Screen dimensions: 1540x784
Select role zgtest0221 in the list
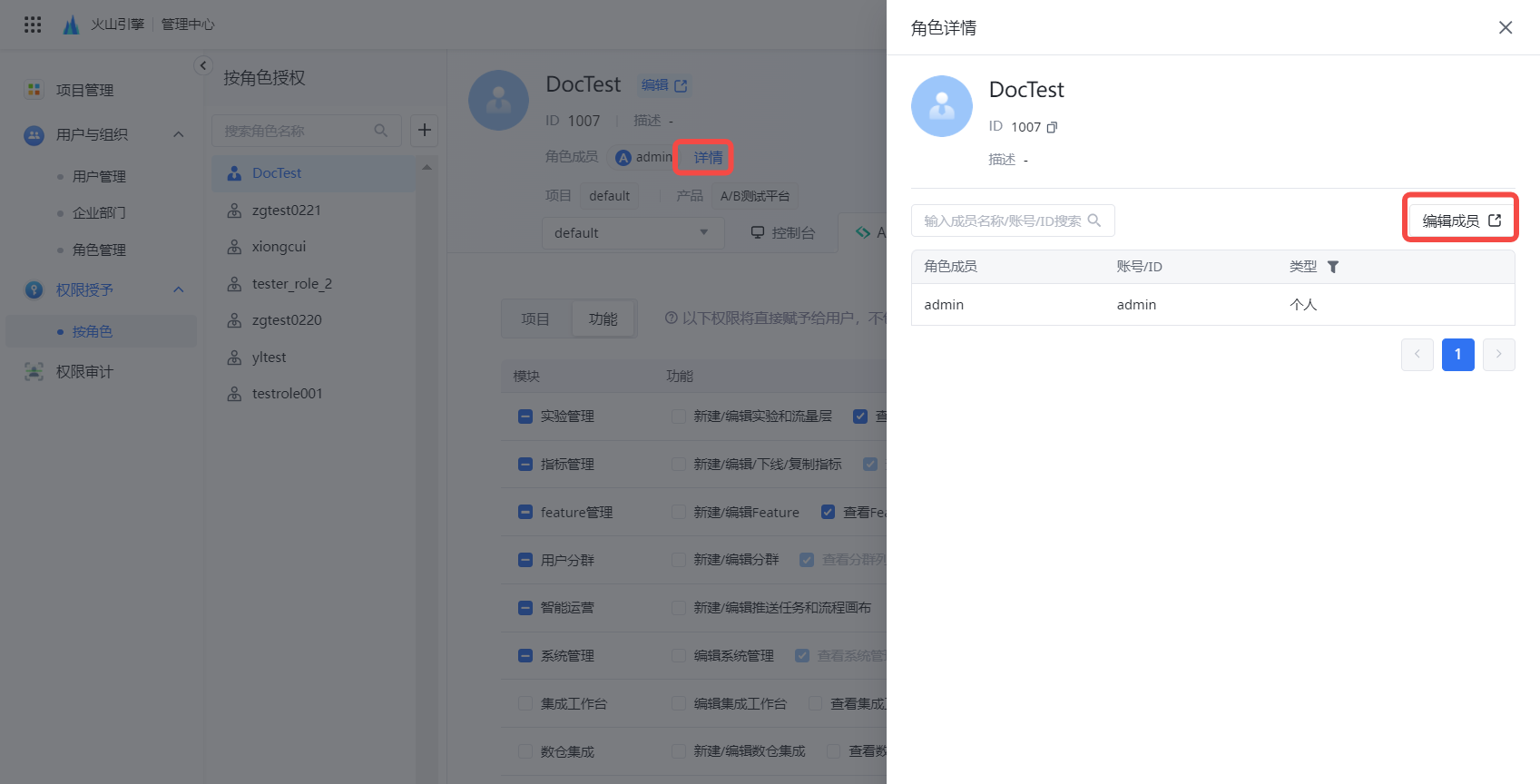tap(314, 211)
